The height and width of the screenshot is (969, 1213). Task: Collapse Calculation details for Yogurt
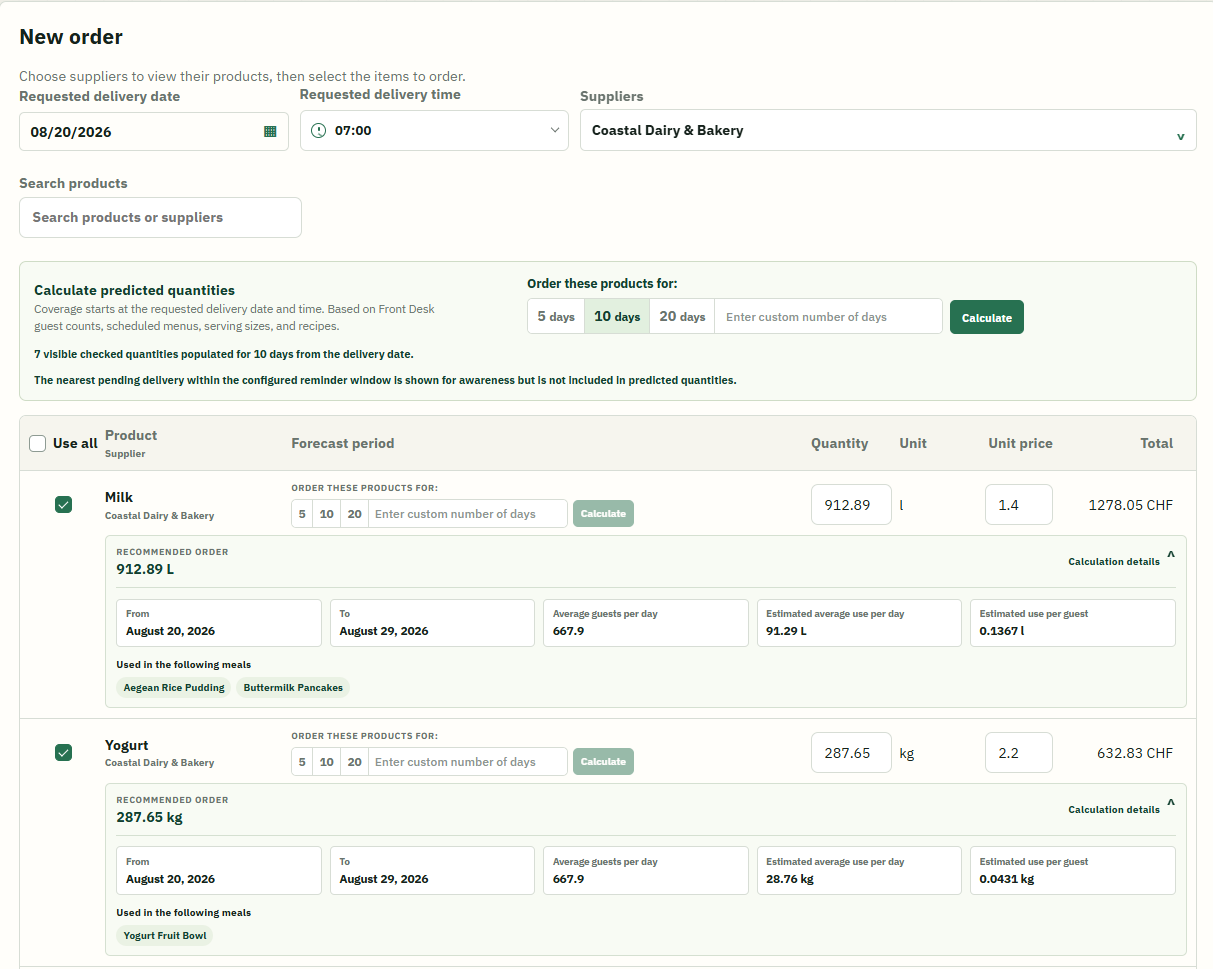pyautogui.click(x=1121, y=808)
